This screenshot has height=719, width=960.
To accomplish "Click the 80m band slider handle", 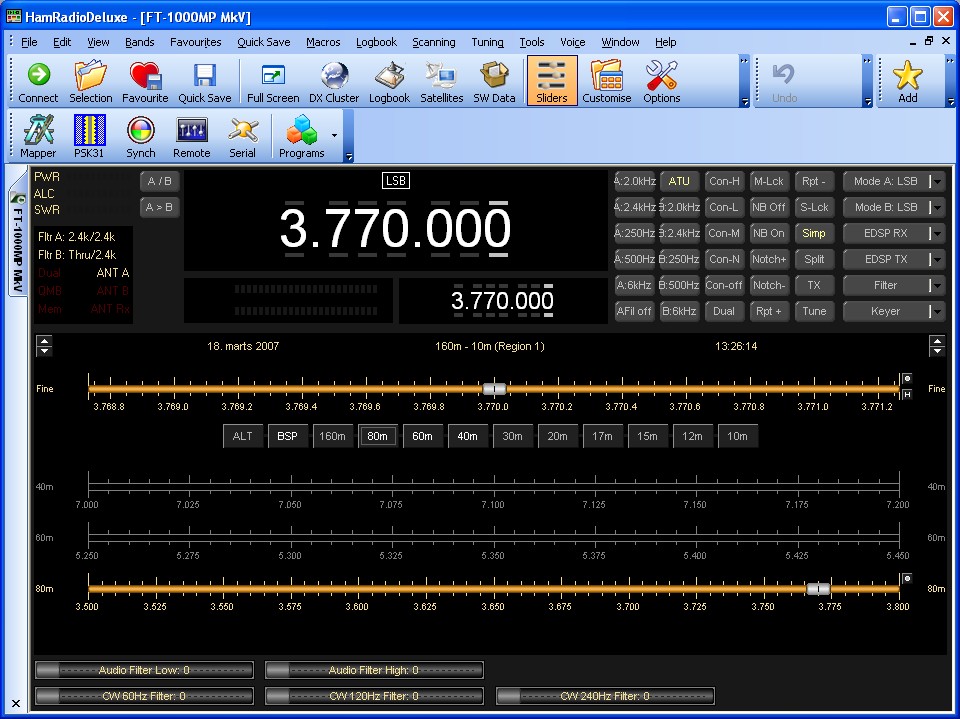I will point(819,589).
